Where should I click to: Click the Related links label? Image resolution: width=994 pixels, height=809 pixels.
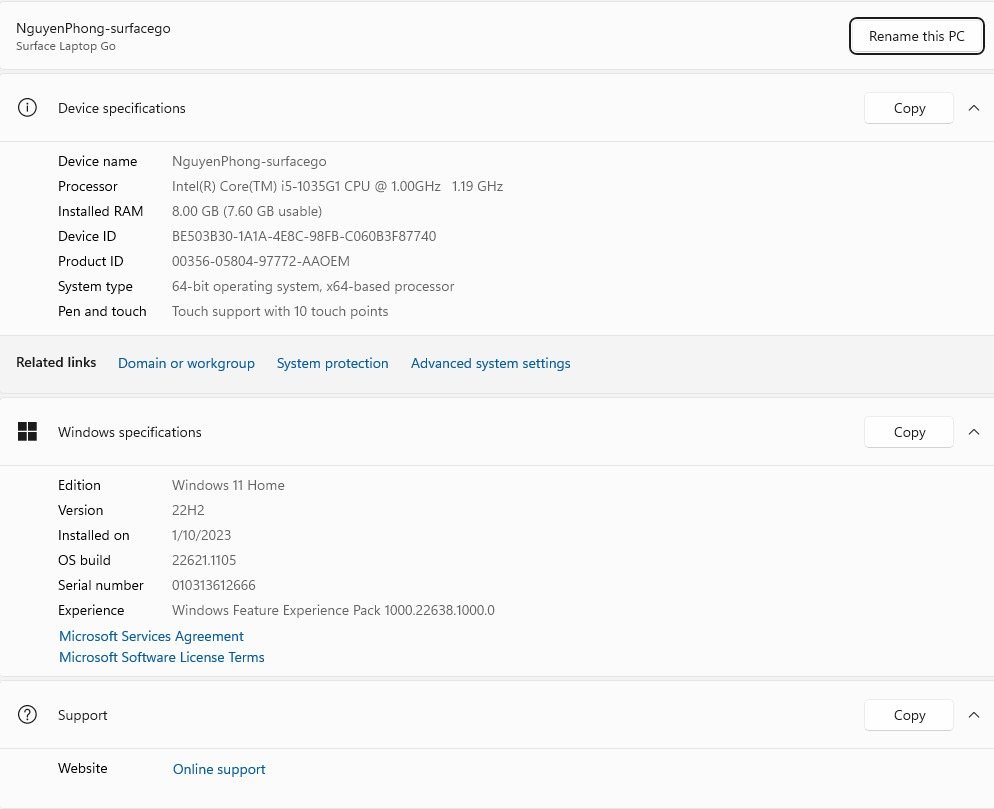coord(56,363)
